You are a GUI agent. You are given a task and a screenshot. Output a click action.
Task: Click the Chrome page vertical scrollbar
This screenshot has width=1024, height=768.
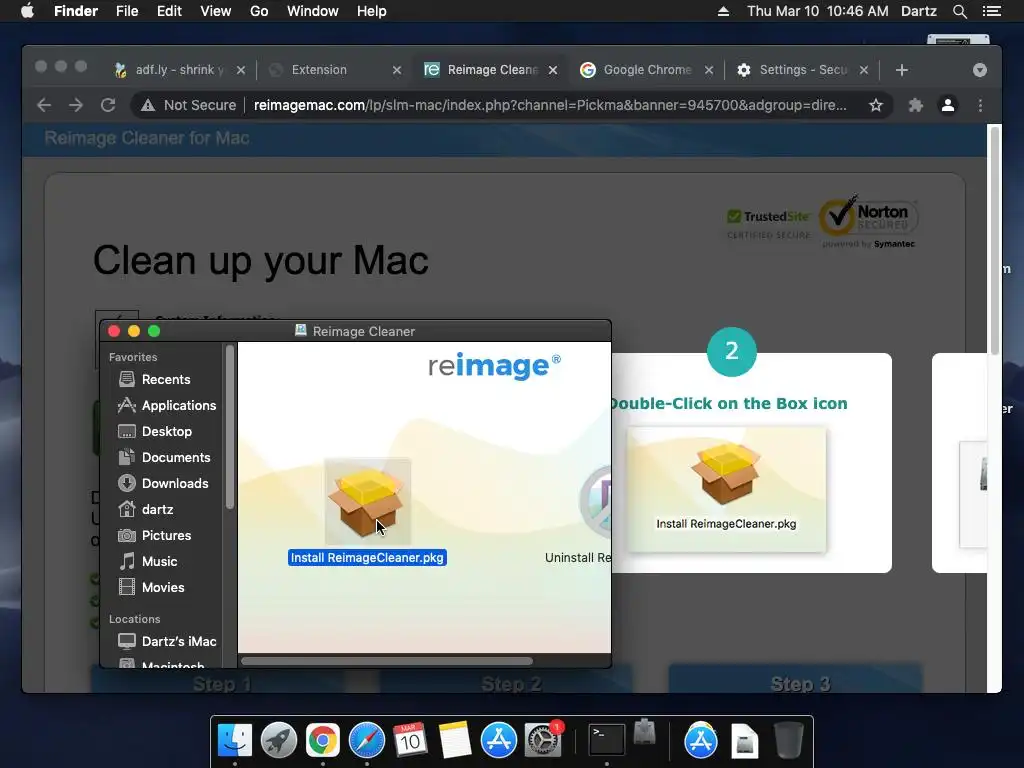pos(995,242)
